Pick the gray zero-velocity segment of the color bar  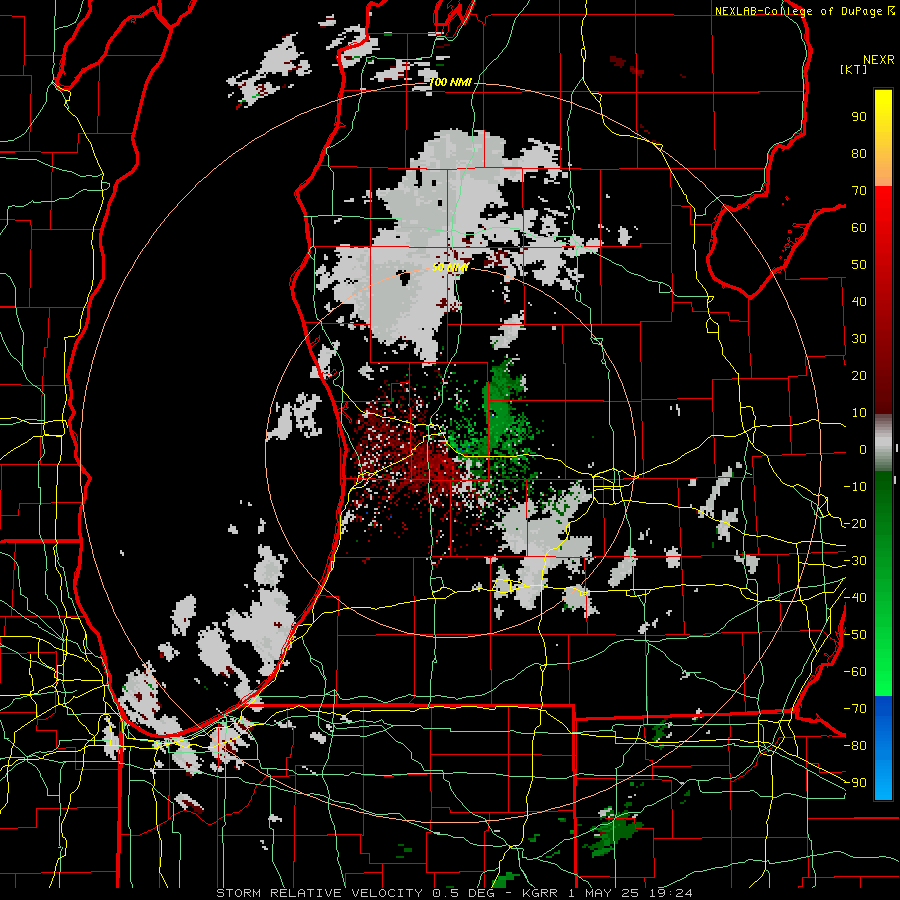(883, 442)
